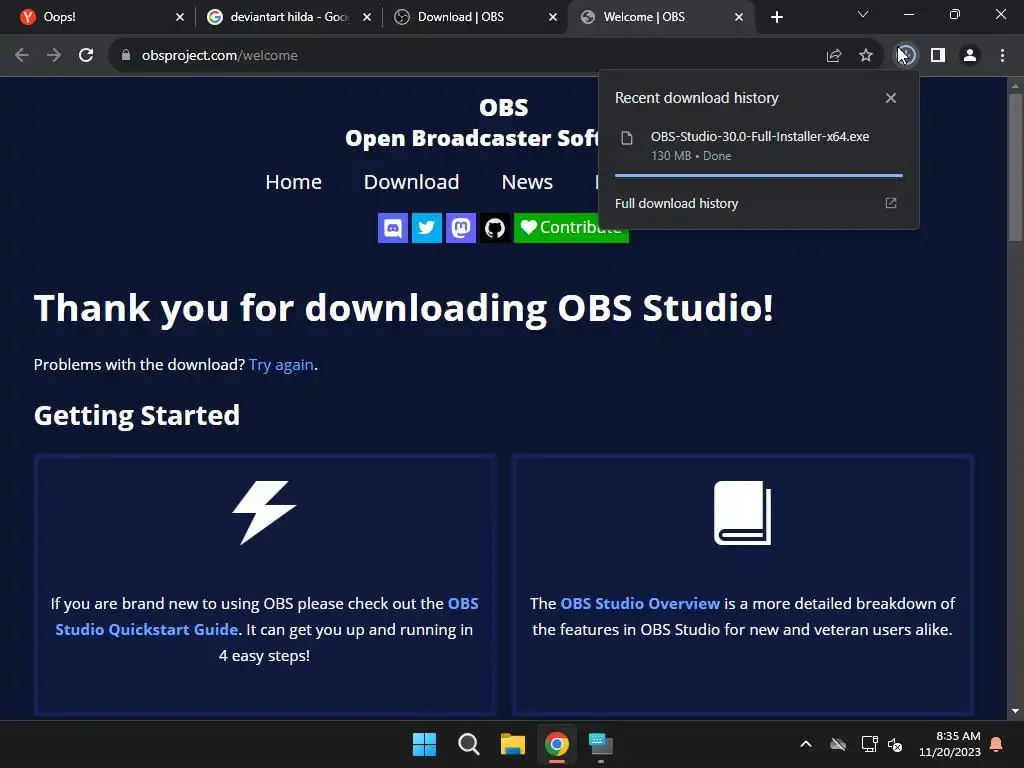Show hidden system tray icons
The width and height of the screenshot is (1024, 768).
(x=806, y=744)
